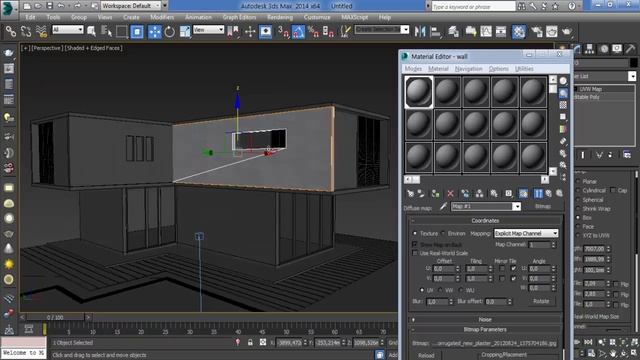Open the 3ds Max application menu logo
640x360 pixels.
(x=9, y=9)
